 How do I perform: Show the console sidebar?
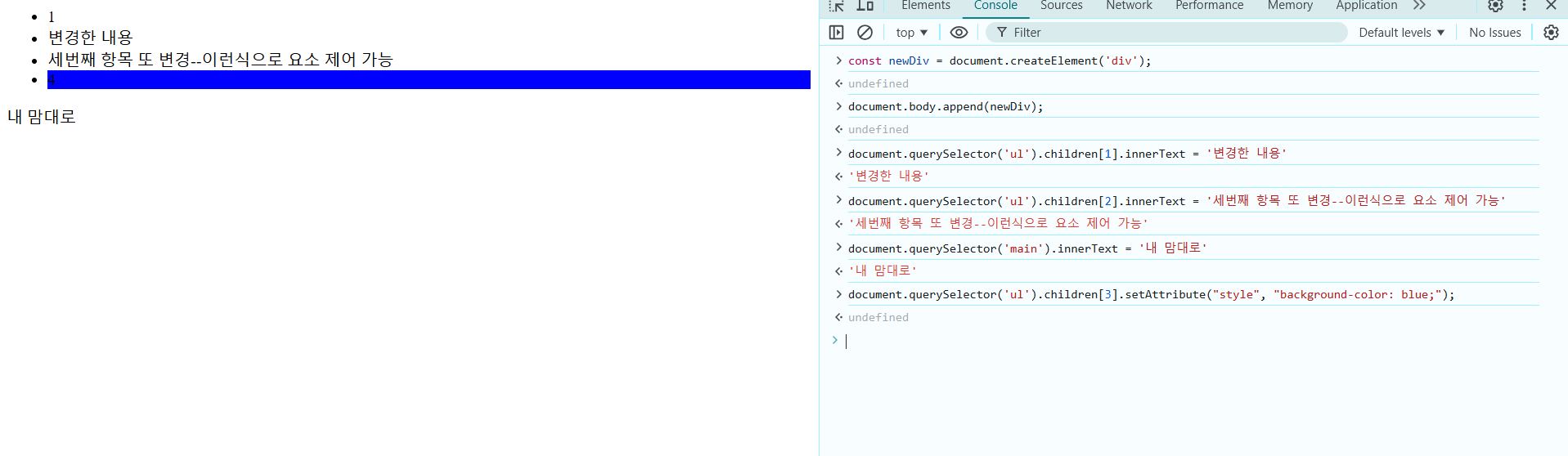tap(836, 33)
